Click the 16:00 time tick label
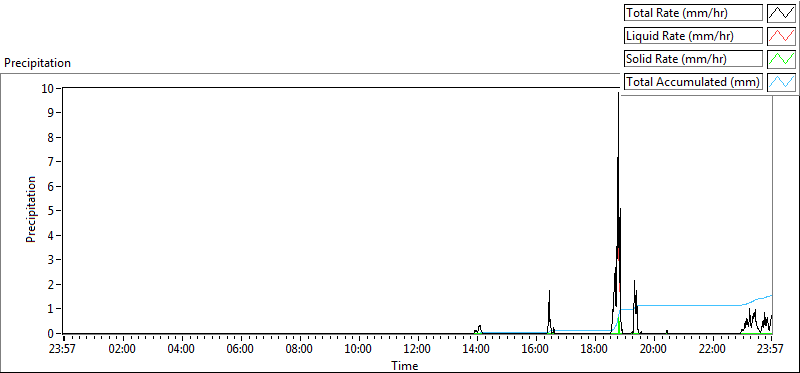 coord(535,350)
